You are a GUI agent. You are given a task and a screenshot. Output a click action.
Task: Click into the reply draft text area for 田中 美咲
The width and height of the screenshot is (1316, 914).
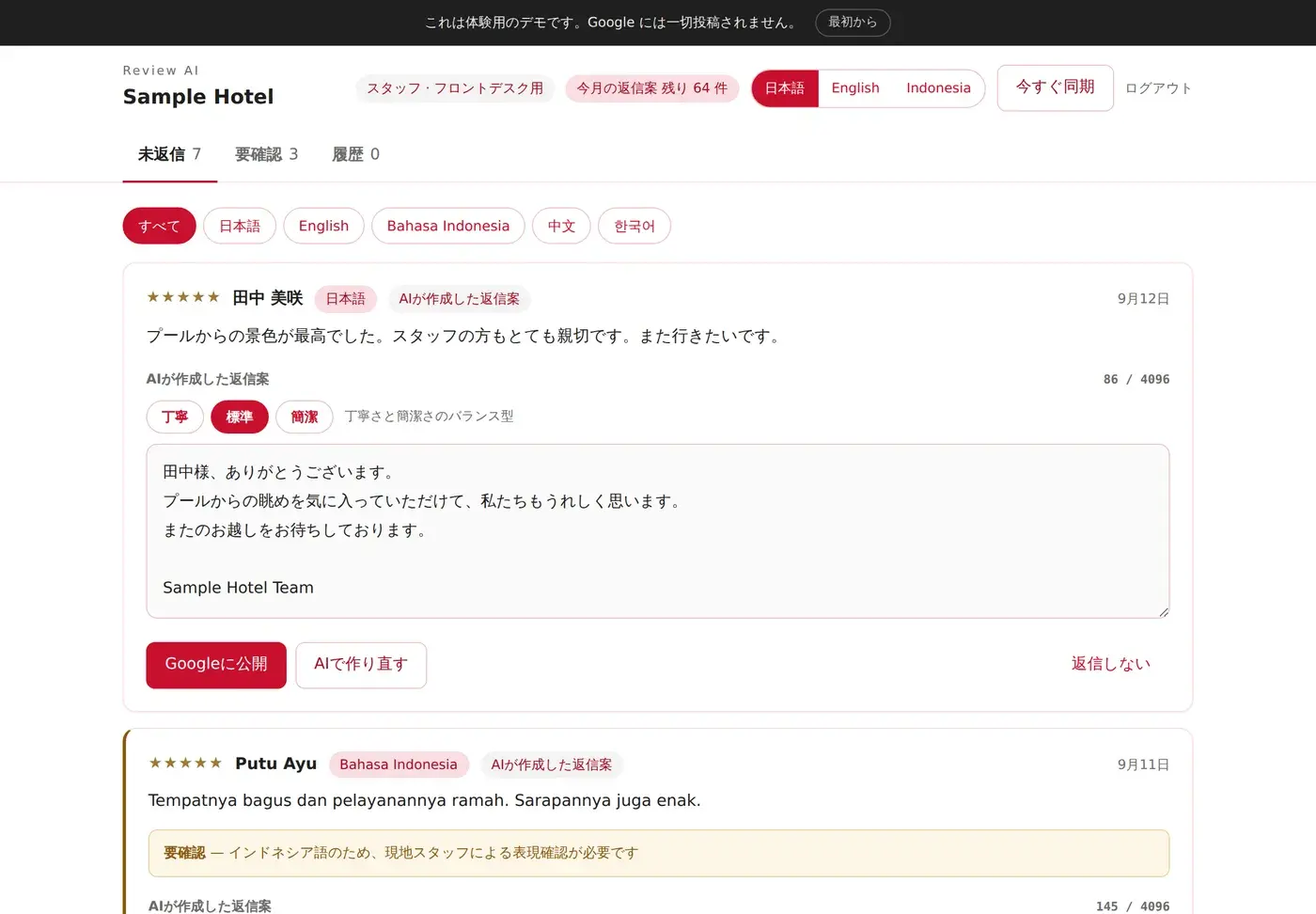click(x=658, y=531)
